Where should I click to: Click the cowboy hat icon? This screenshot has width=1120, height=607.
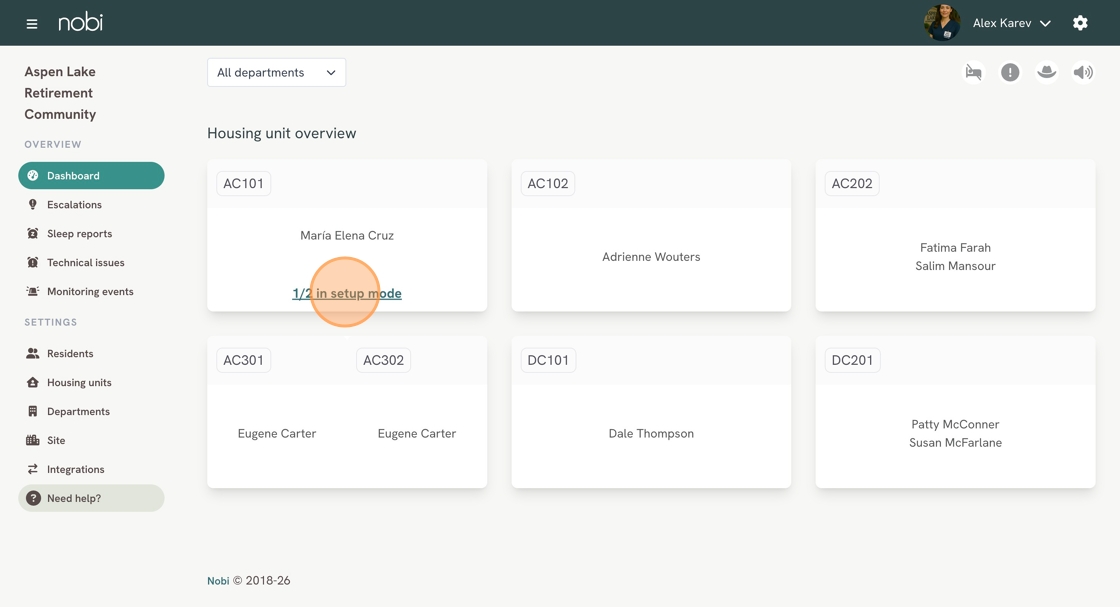pos(1046,72)
